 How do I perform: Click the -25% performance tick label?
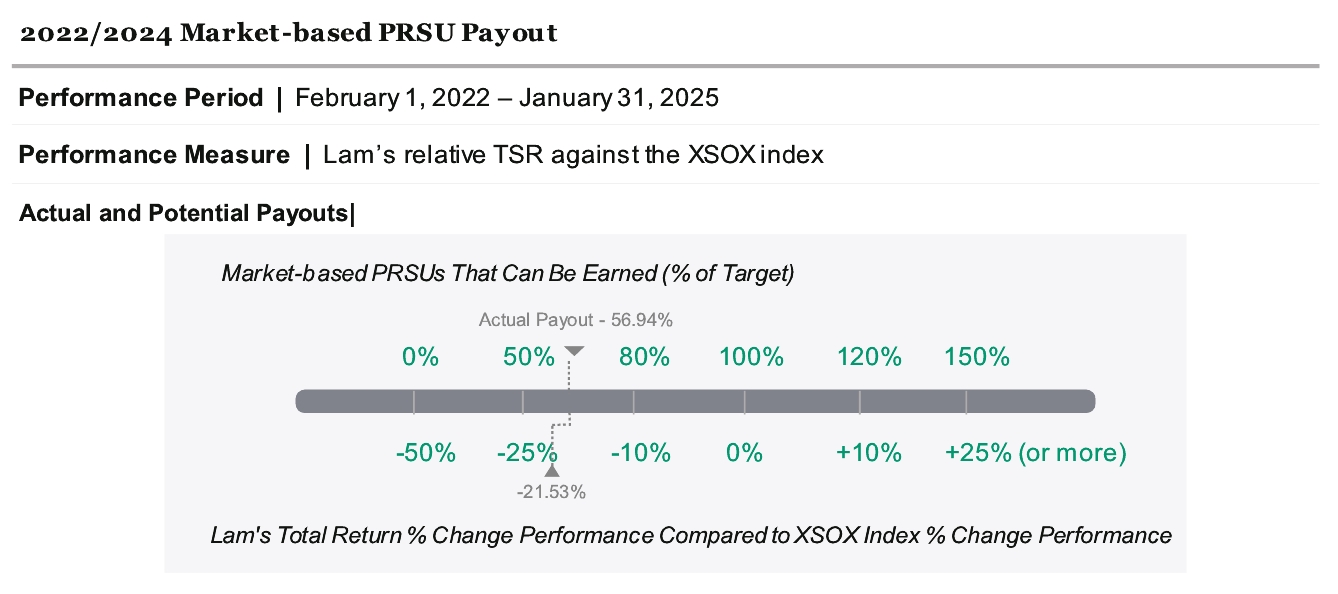[526, 453]
